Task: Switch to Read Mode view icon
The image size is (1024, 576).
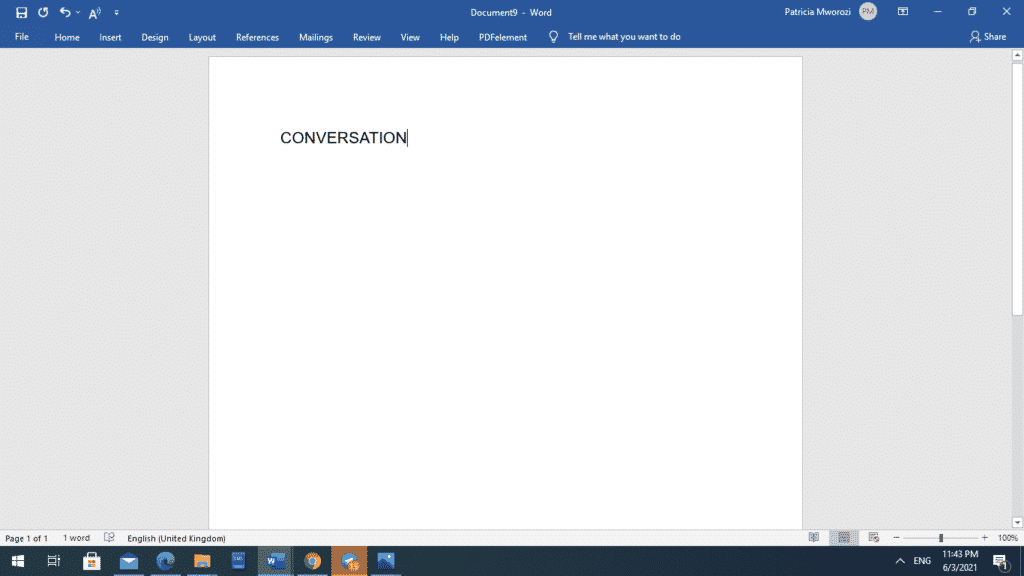Action: coord(814,537)
